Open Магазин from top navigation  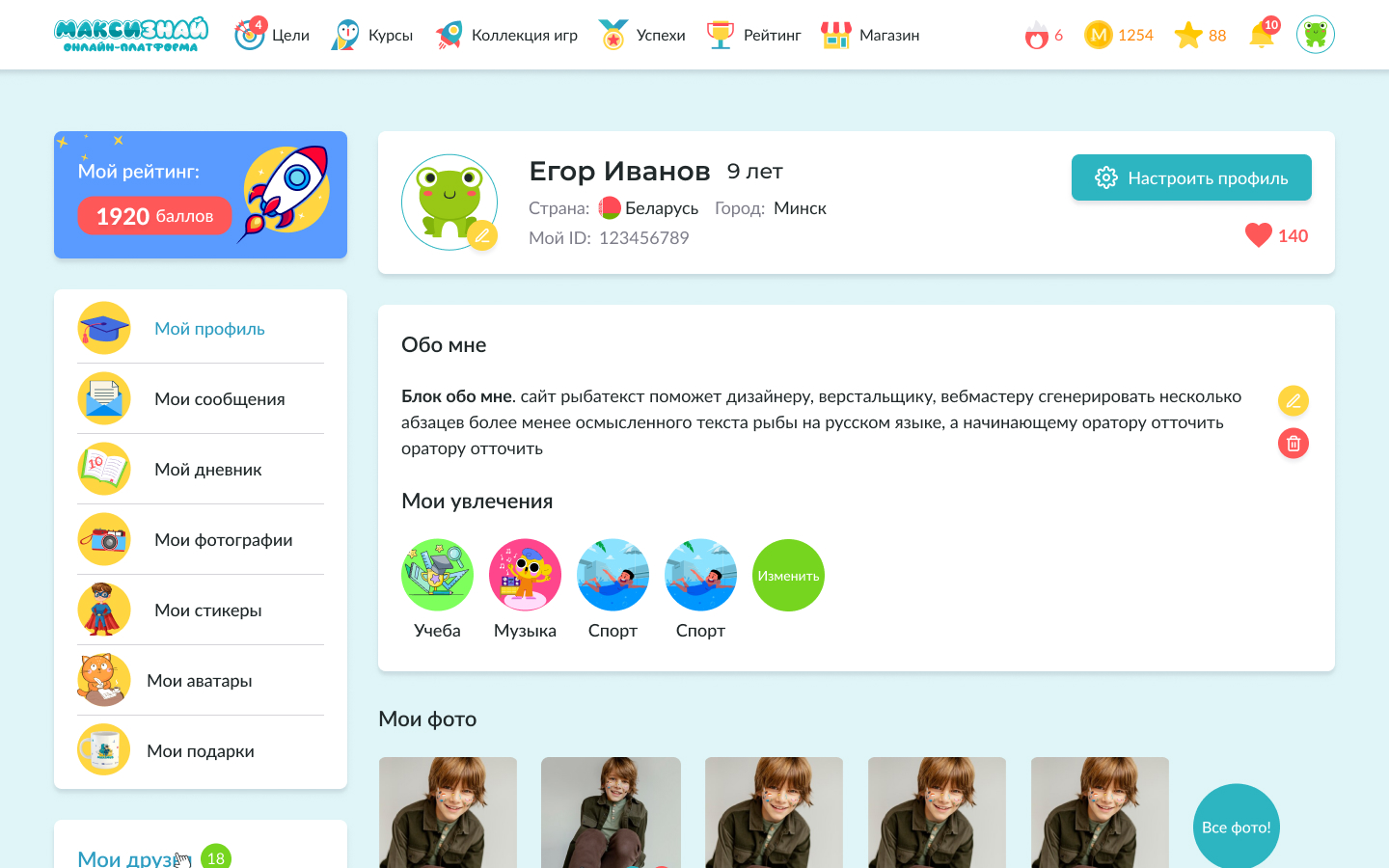tap(870, 35)
